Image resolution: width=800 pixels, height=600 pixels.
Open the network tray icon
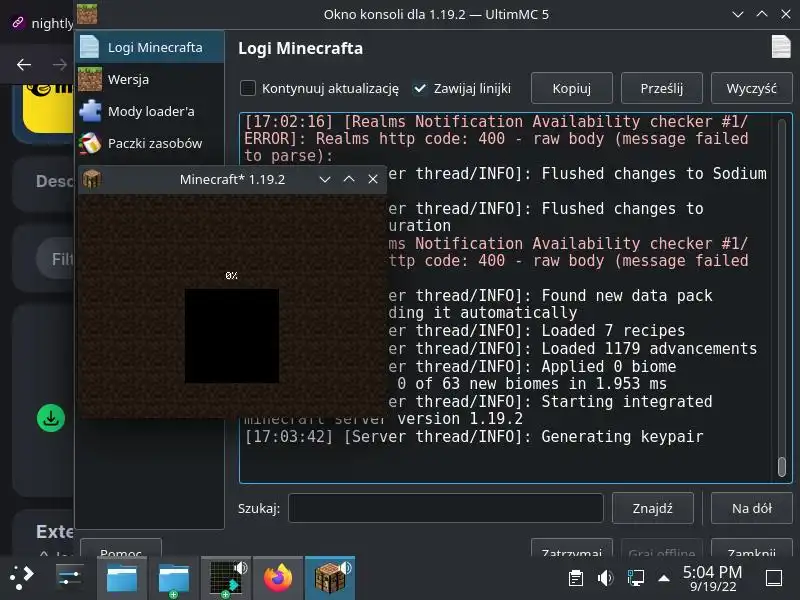click(x=635, y=578)
